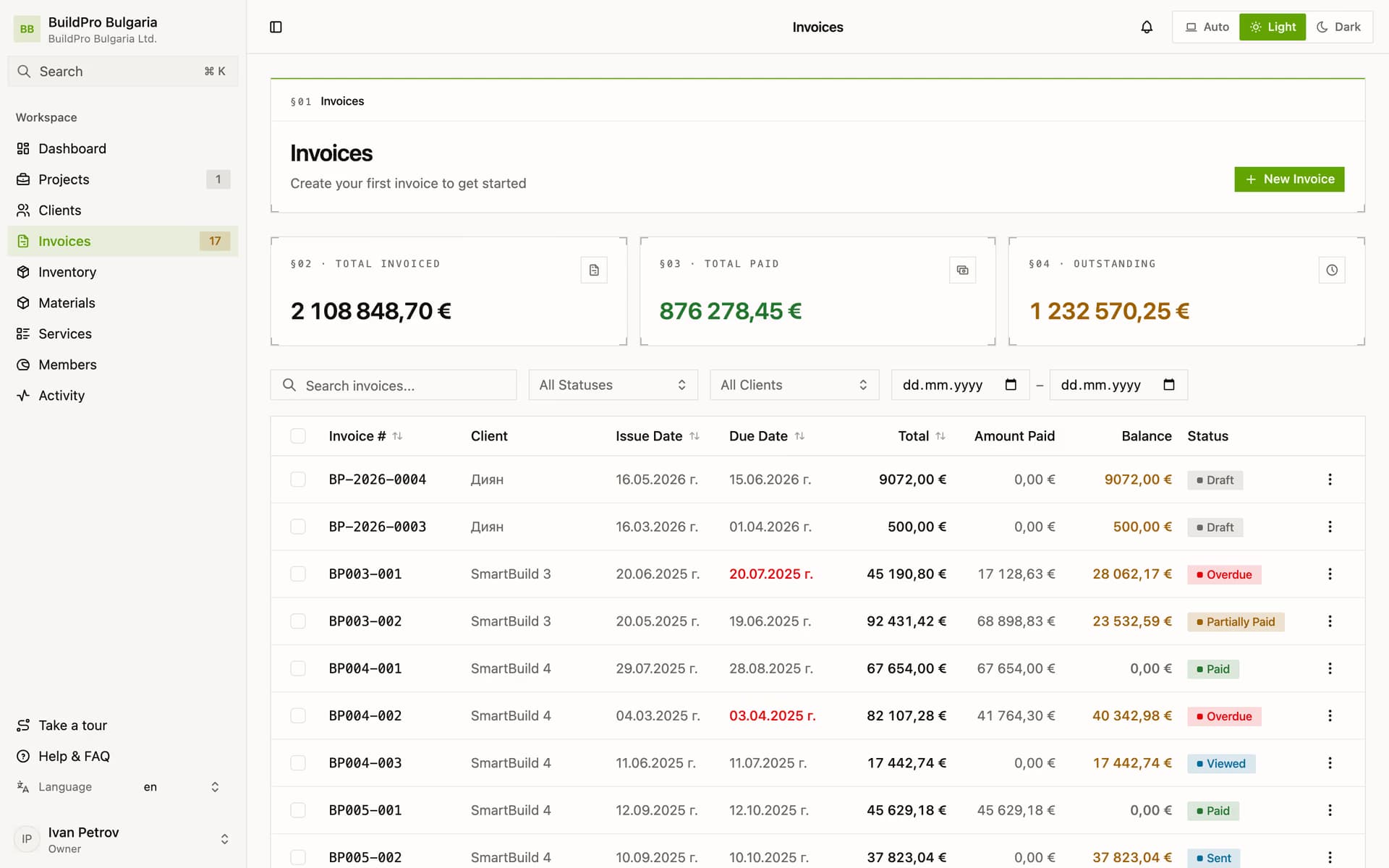This screenshot has width=1389, height=868.
Task: Sort by Total arrows icon
Action: [x=940, y=436]
